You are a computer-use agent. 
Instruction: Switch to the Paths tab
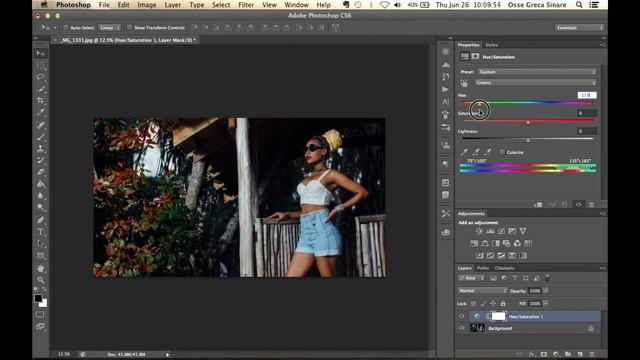coord(483,268)
